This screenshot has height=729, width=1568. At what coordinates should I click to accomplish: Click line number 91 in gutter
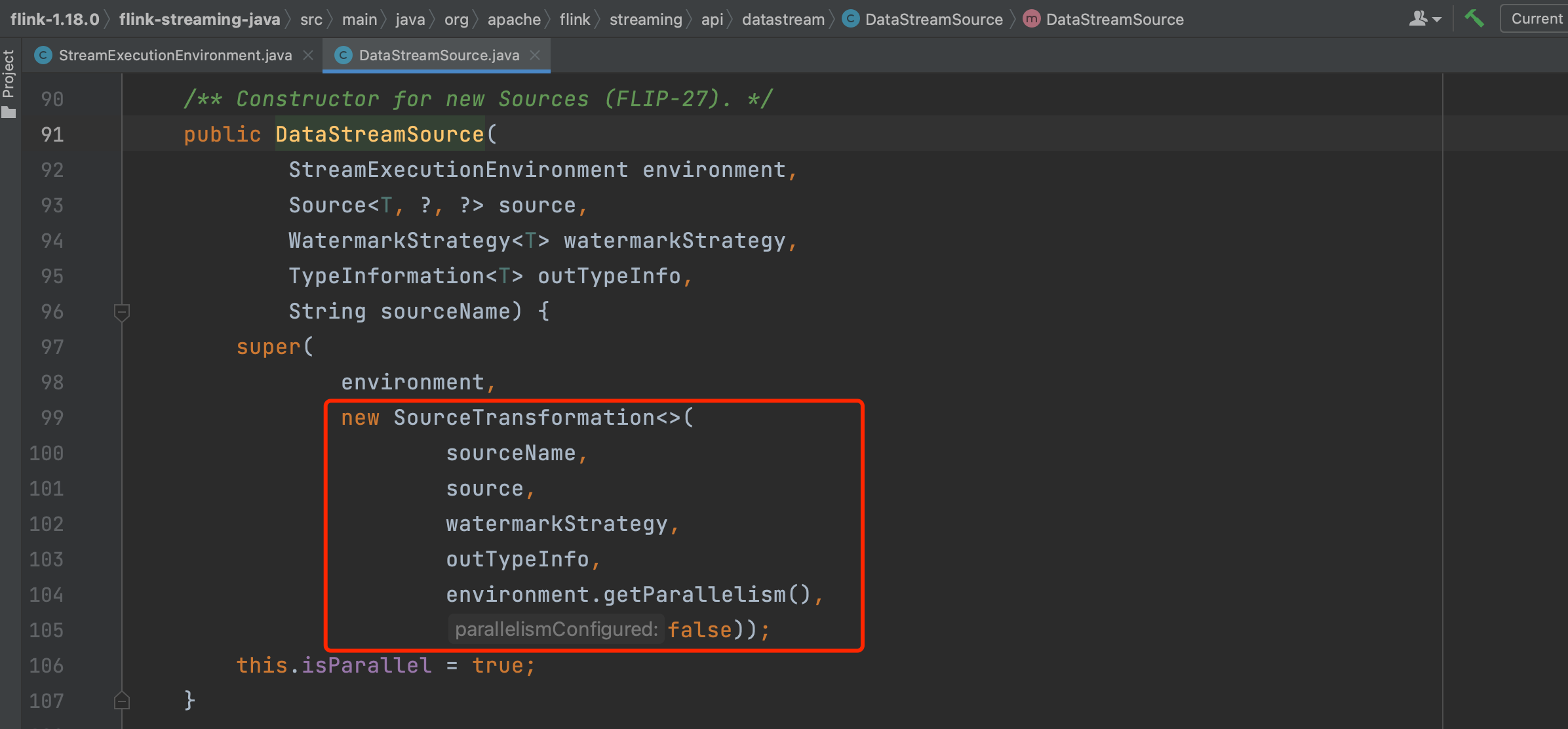(x=52, y=134)
